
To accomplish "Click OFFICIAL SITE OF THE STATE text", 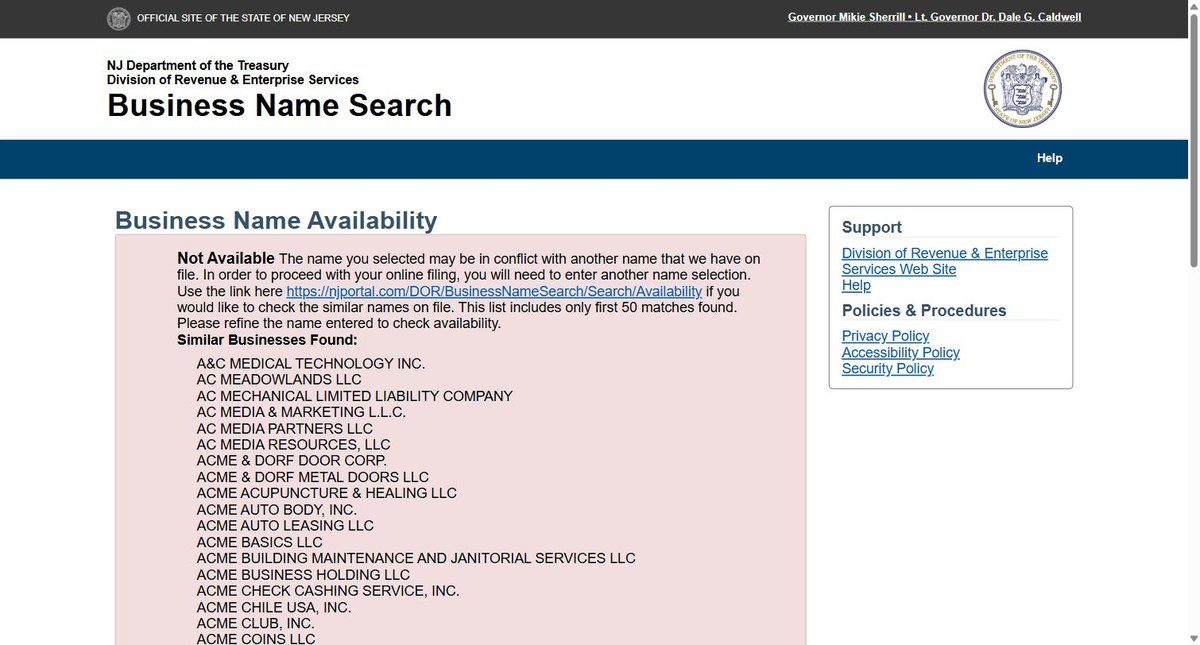I will click(x=243, y=18).
